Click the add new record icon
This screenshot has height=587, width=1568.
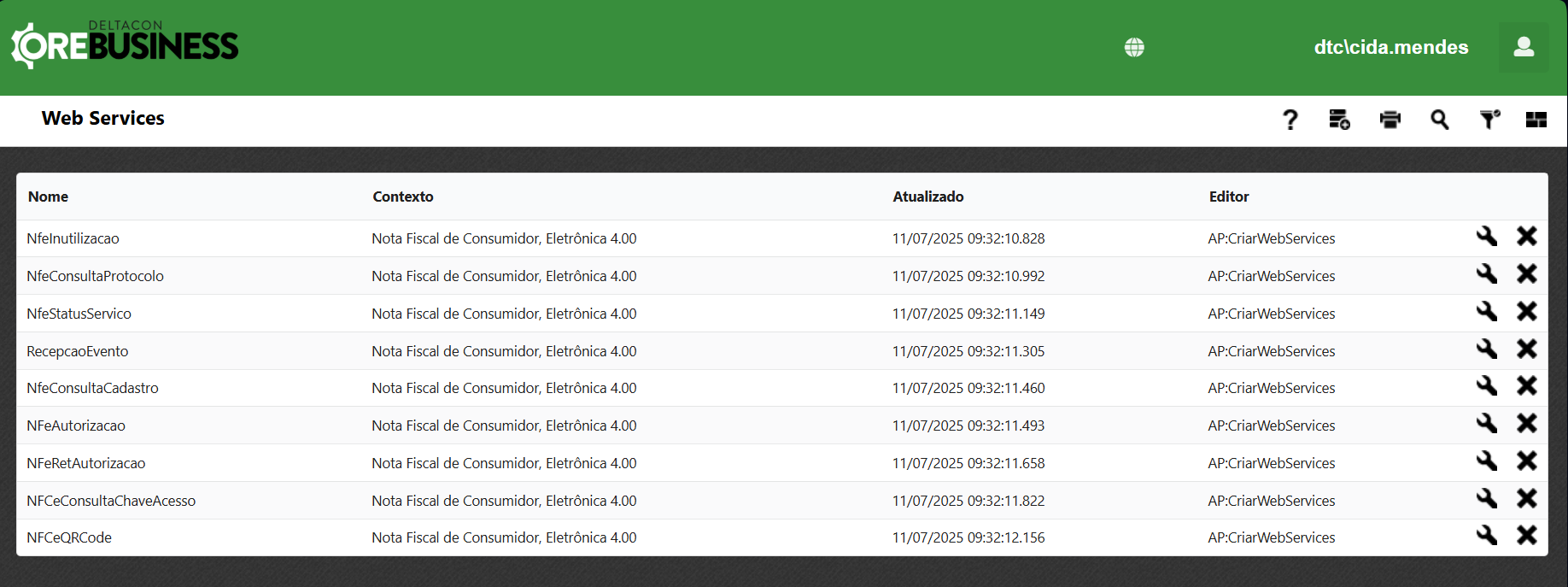pos(1339,120)
